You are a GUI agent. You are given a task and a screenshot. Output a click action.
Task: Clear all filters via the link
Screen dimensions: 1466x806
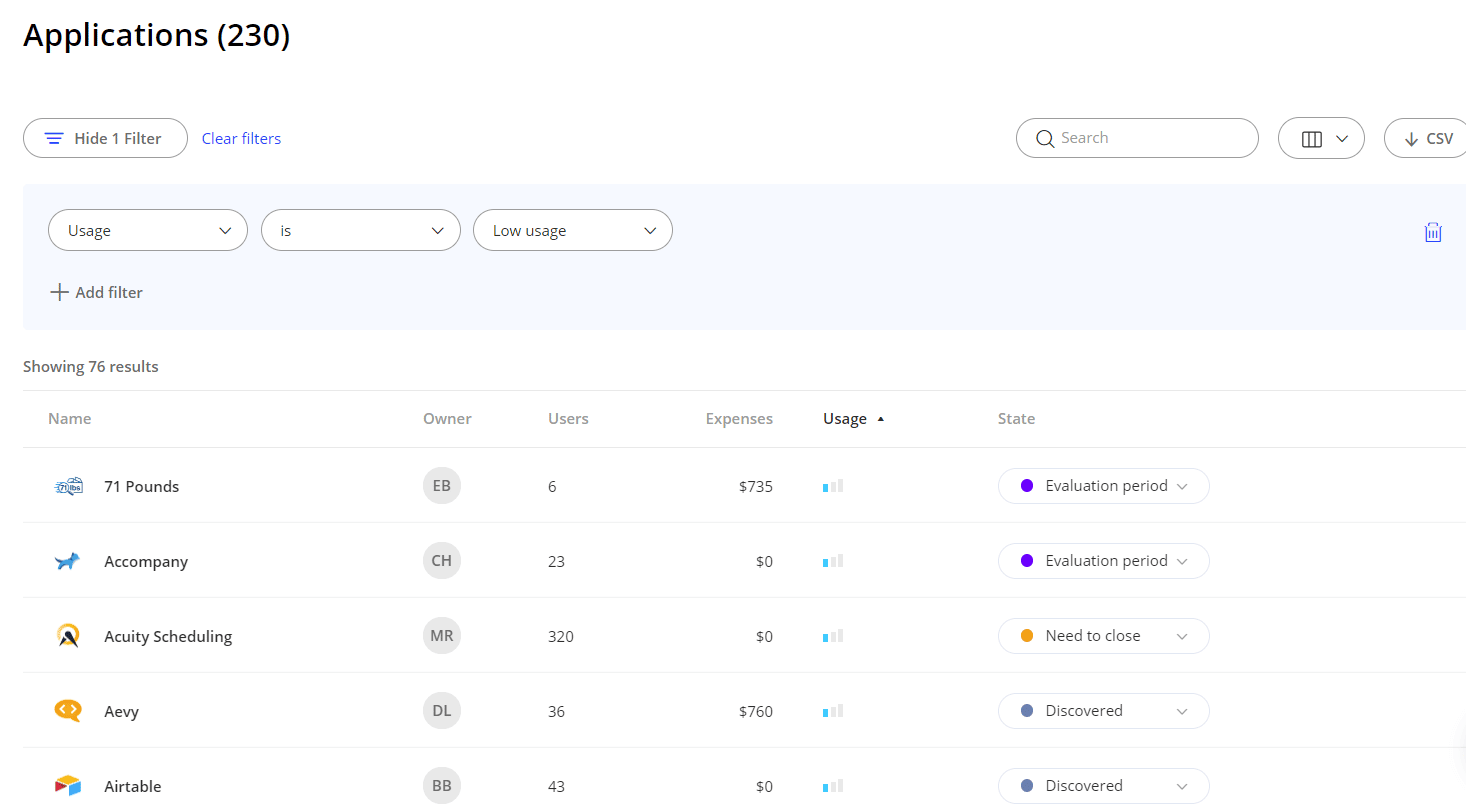[x=241, y=138]
